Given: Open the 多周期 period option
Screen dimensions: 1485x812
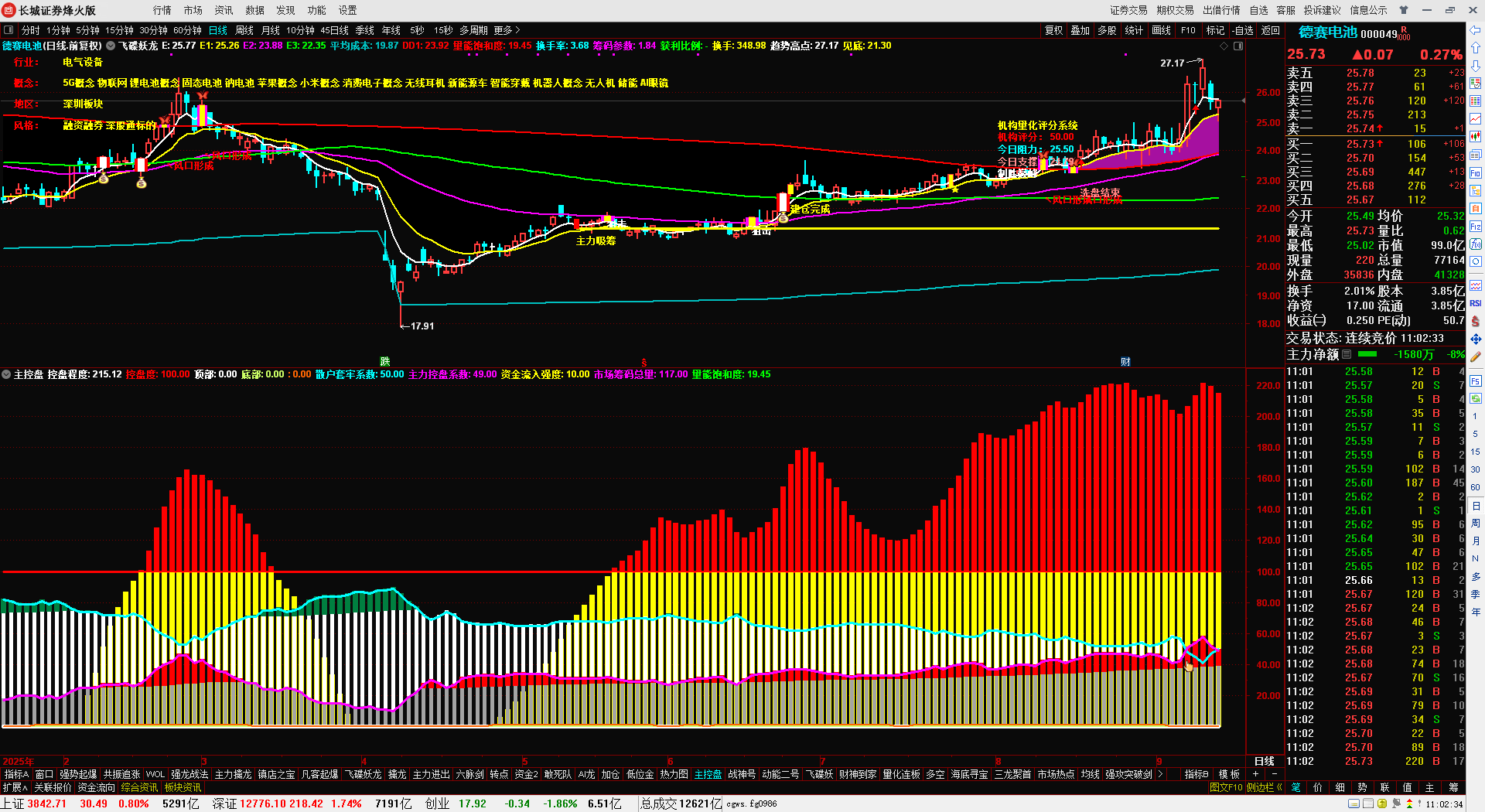Looking at the screenshot, I should pyautogui.click(x=473, y=30).
